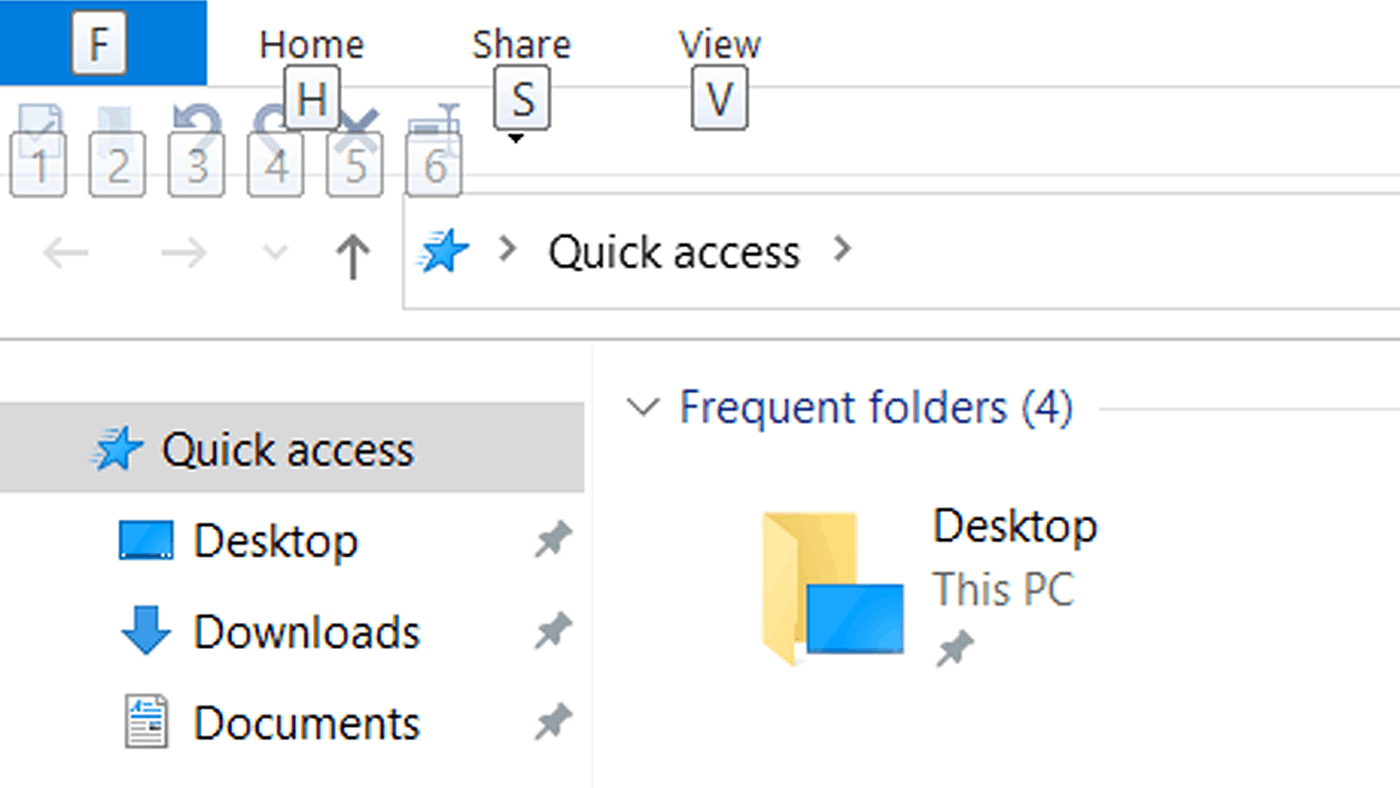Collapse the Frequent folders group chevron
The height and width of the screenshot is (788, 1400).
click(642, 407)
